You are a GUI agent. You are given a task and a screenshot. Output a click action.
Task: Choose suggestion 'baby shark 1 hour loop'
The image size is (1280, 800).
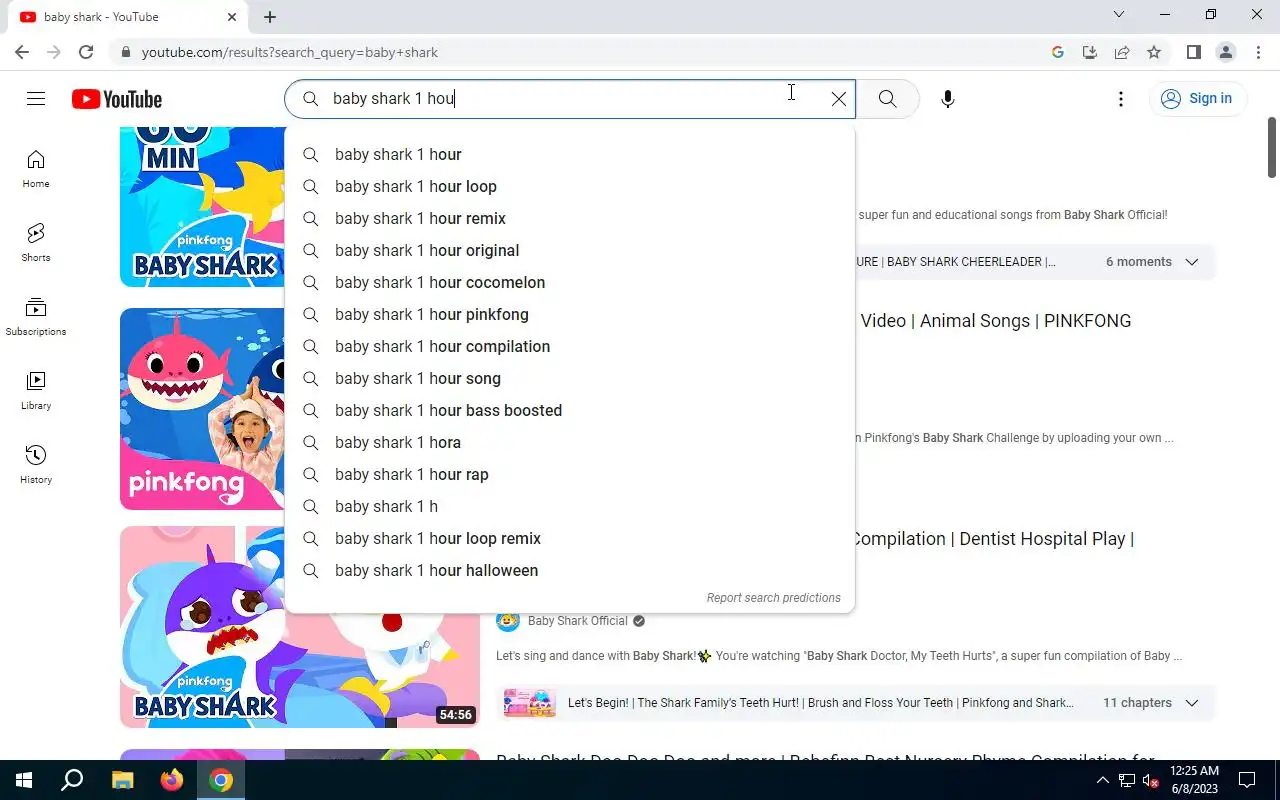(x=570, y=186)
